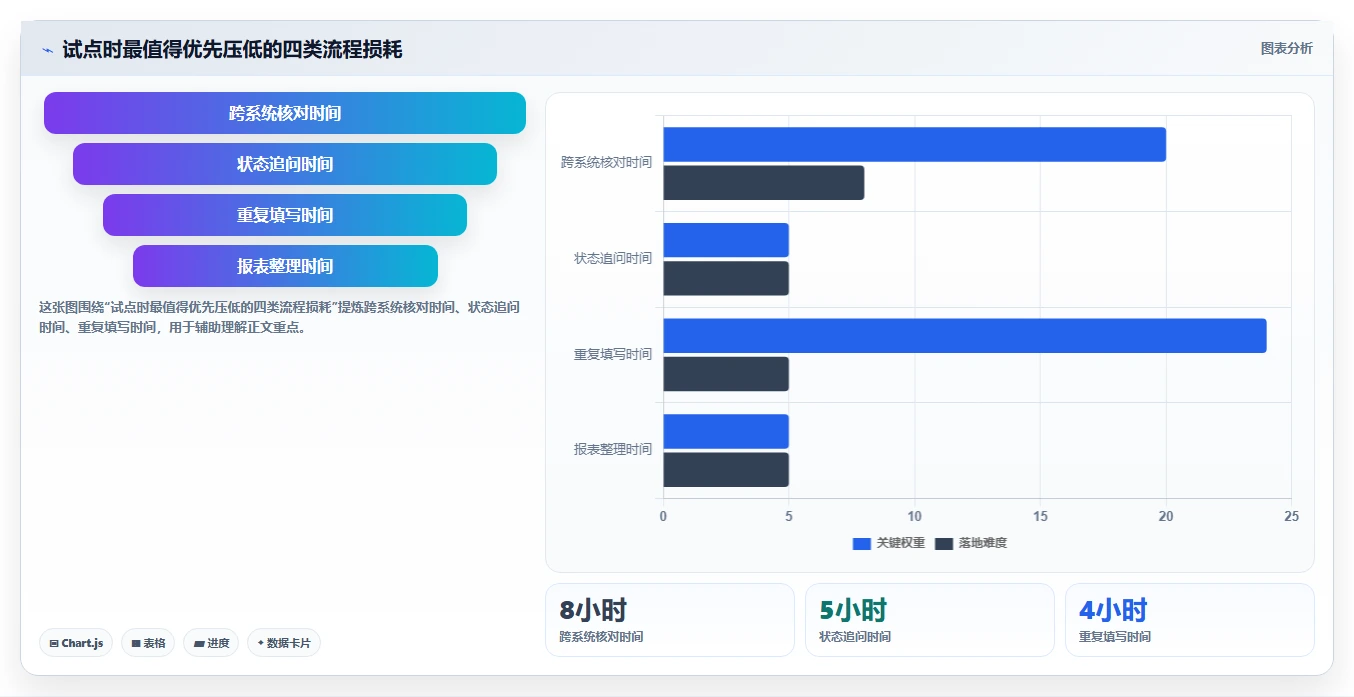
Task: Click the description paragraph starting 这张图围绕
Action: click(279, 317)
